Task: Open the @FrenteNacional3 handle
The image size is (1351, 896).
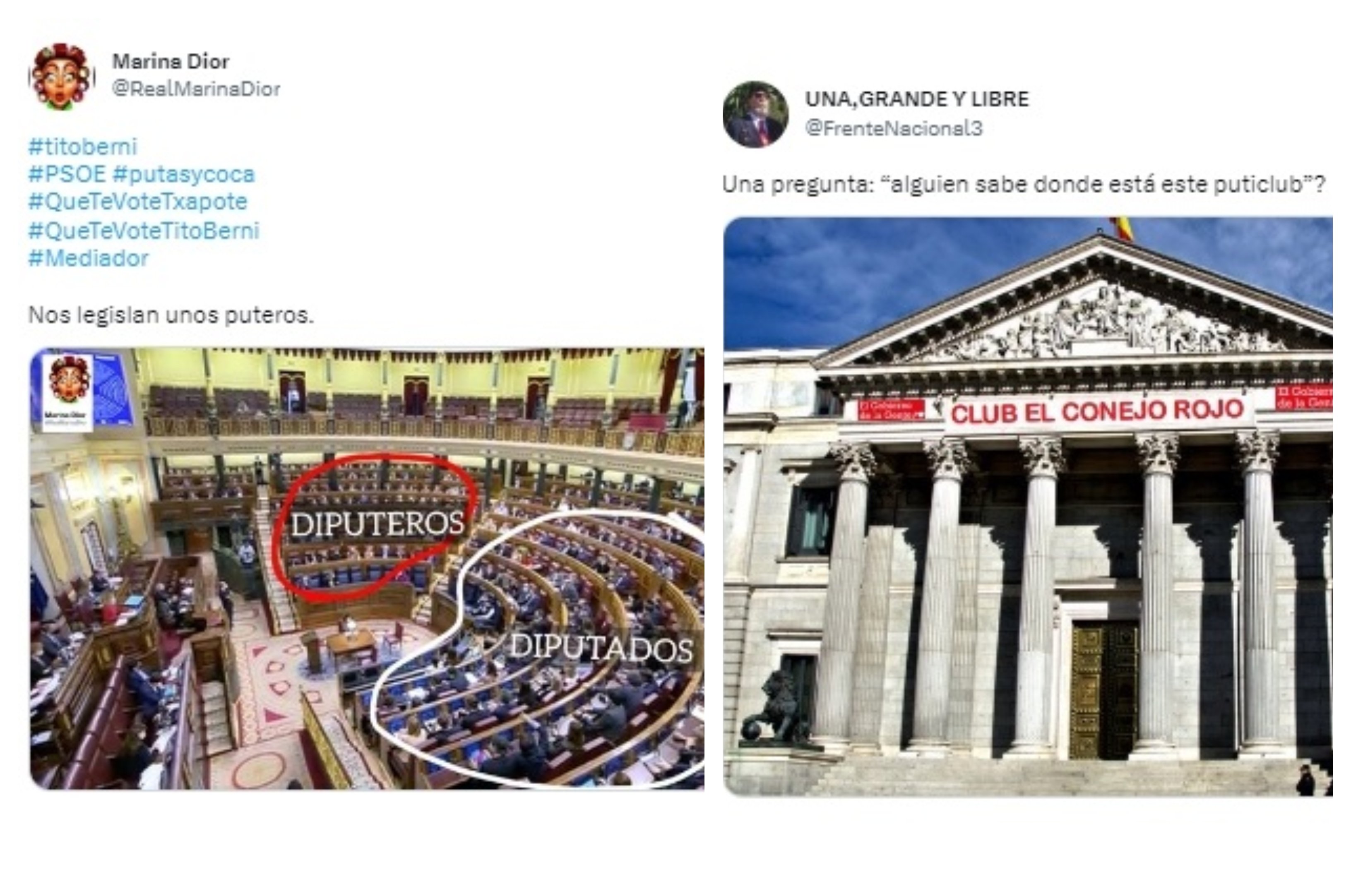Action: tap(894, 128)
